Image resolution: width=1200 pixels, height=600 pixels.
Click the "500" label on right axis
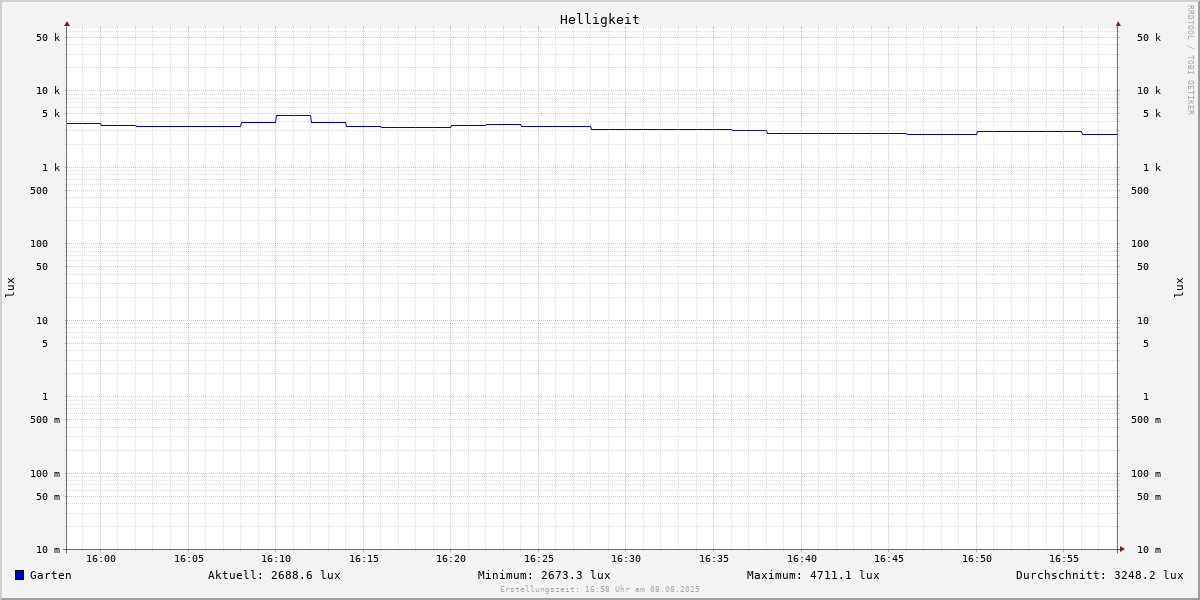point(1140,191)
